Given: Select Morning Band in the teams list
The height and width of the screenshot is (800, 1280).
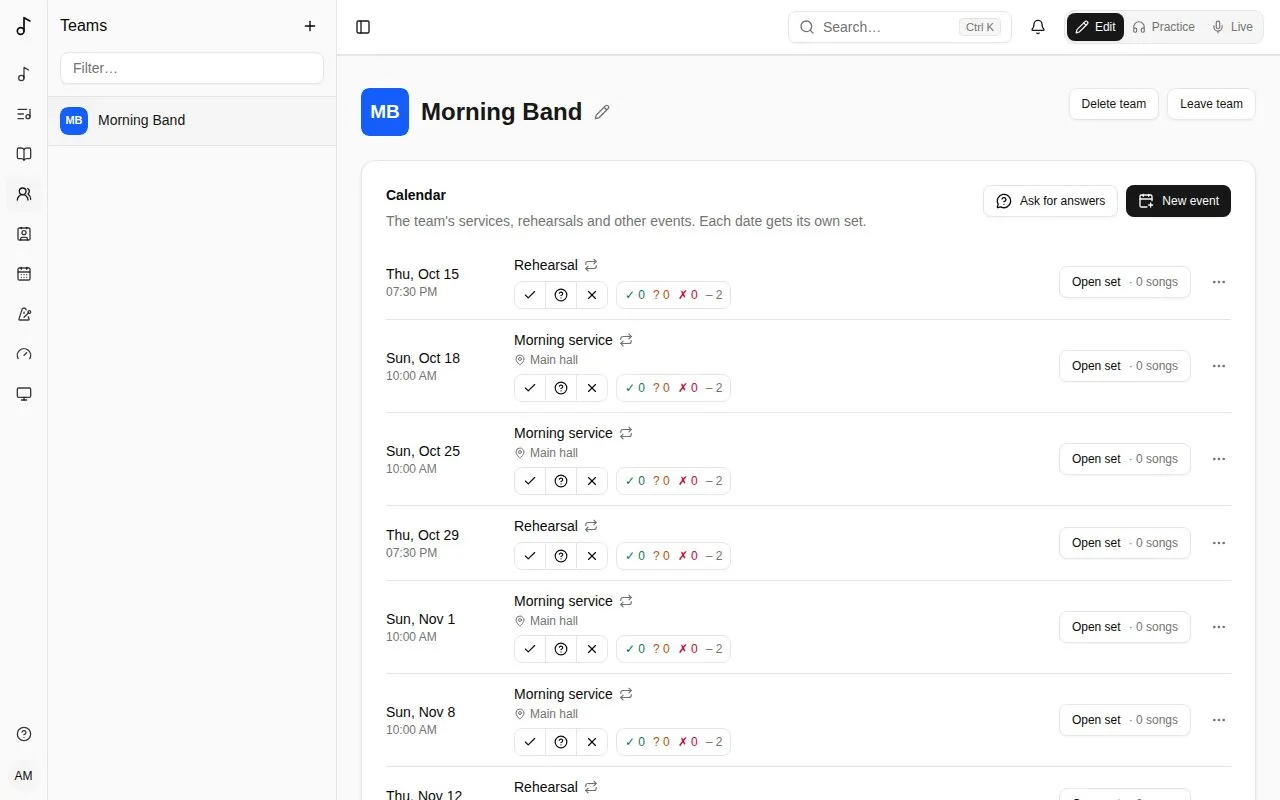Looking at the screenshot, I should pyautogui.click(x=192, y=120).
